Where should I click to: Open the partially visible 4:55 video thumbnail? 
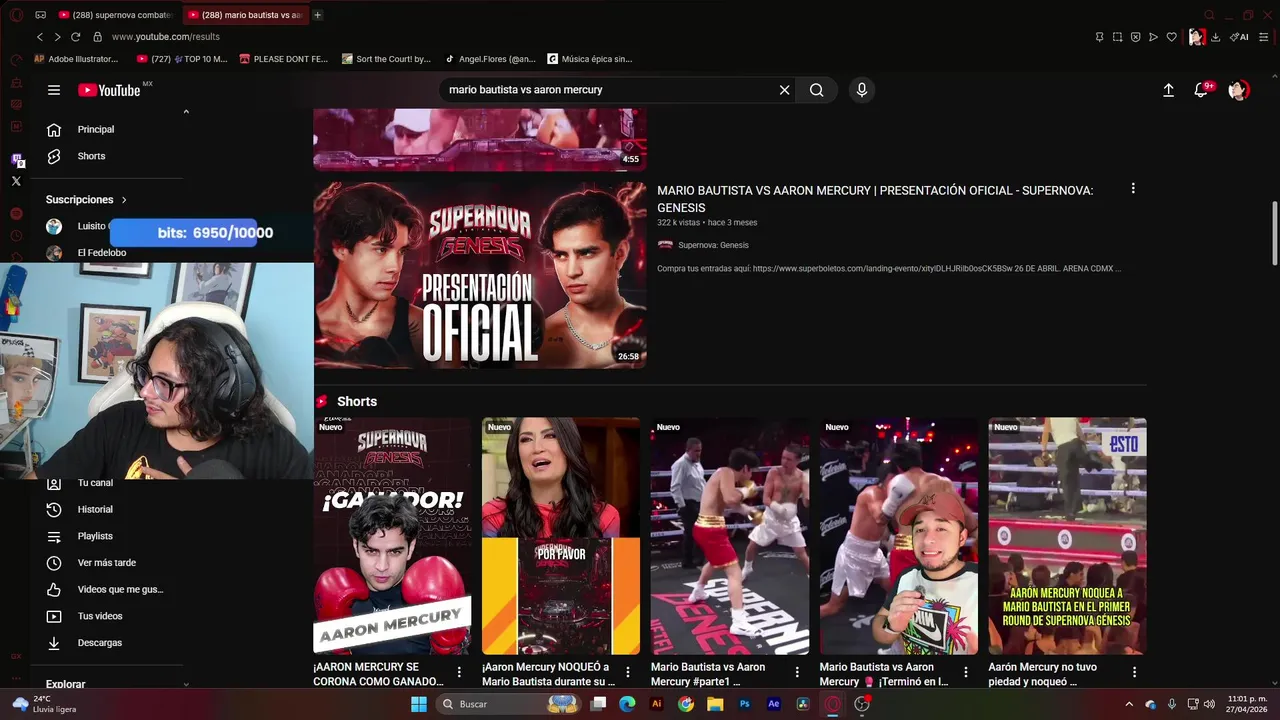[x=480, y=140]
